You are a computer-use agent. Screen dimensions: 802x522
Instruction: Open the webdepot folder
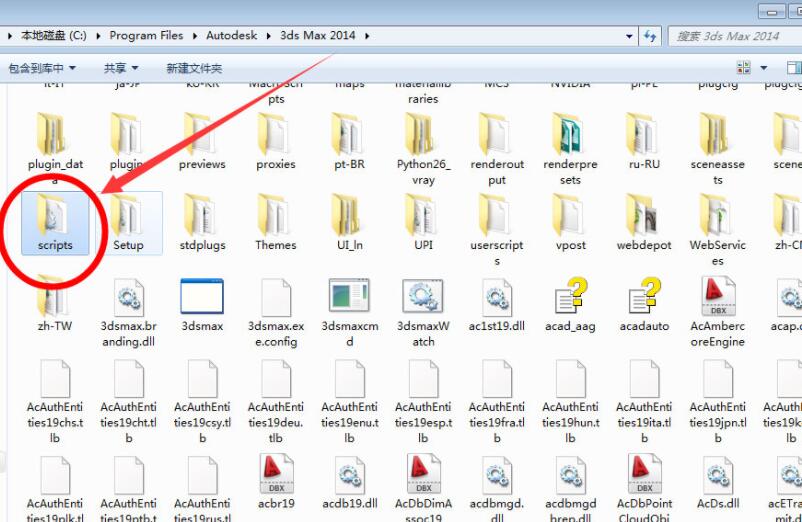tap(644, 220)
